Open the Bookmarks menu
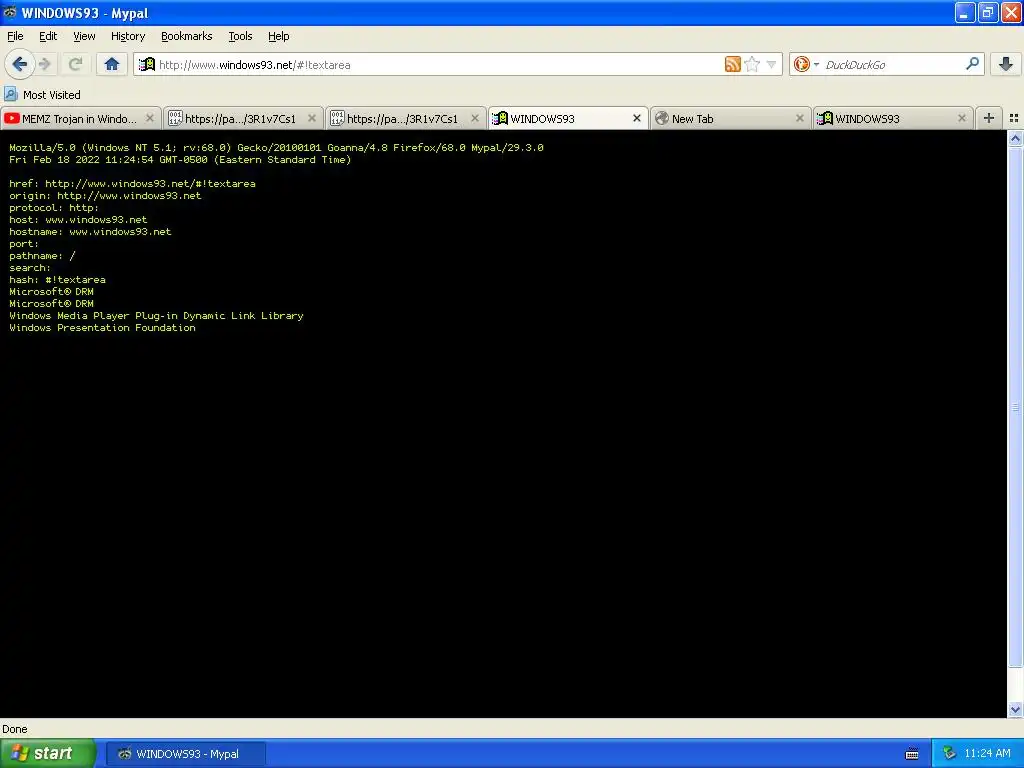Image resolution: width=1024 pixels, height=768 pixels. click(186, 36)
